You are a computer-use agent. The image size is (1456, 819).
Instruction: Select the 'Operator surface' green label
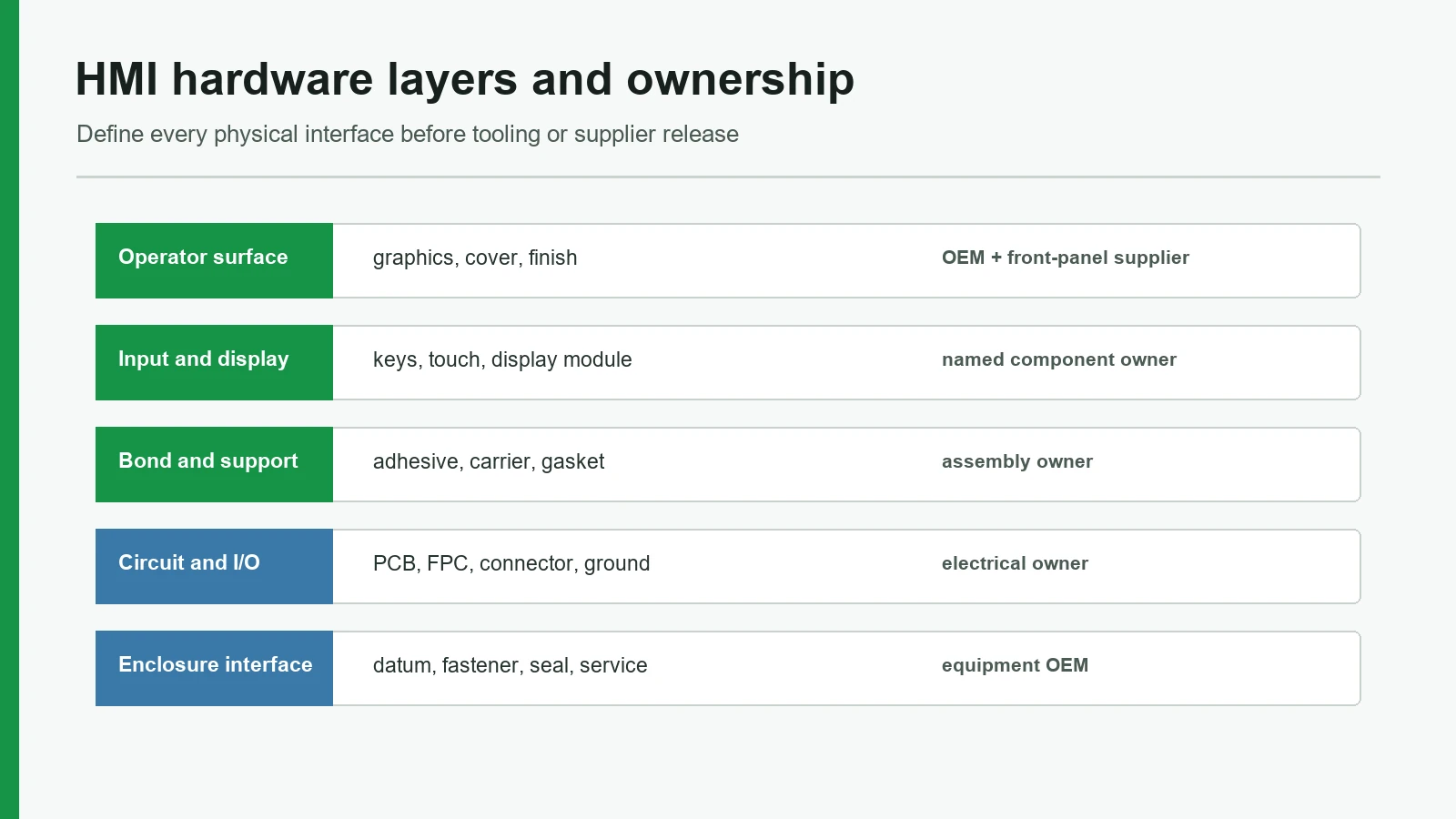click(x=214, y=260)
